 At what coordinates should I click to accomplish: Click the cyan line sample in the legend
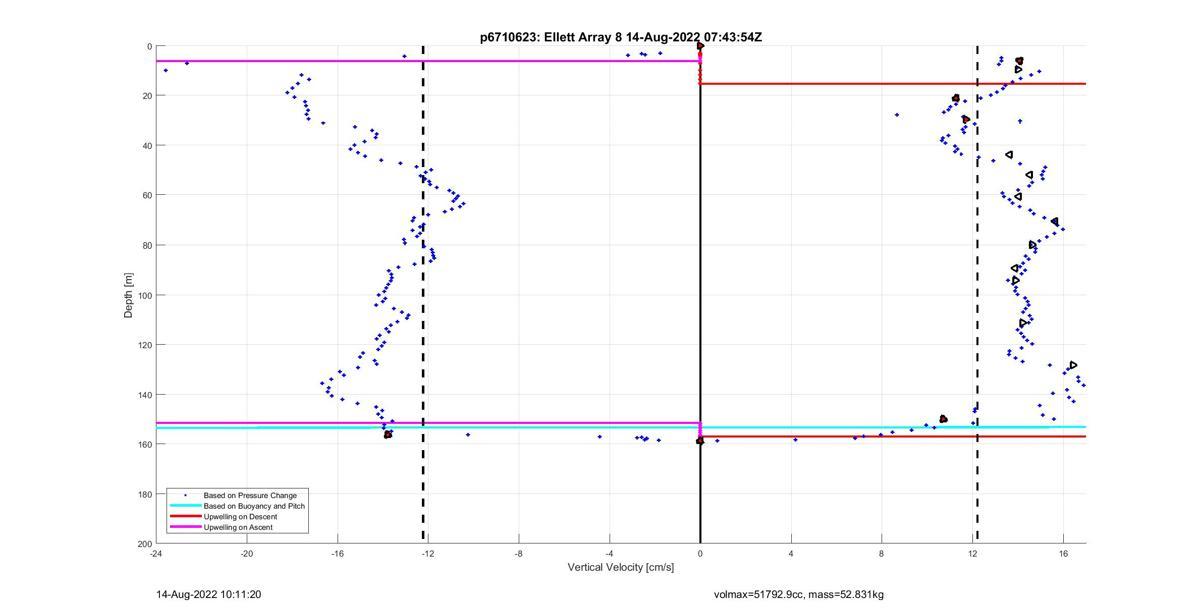[184, 506]
